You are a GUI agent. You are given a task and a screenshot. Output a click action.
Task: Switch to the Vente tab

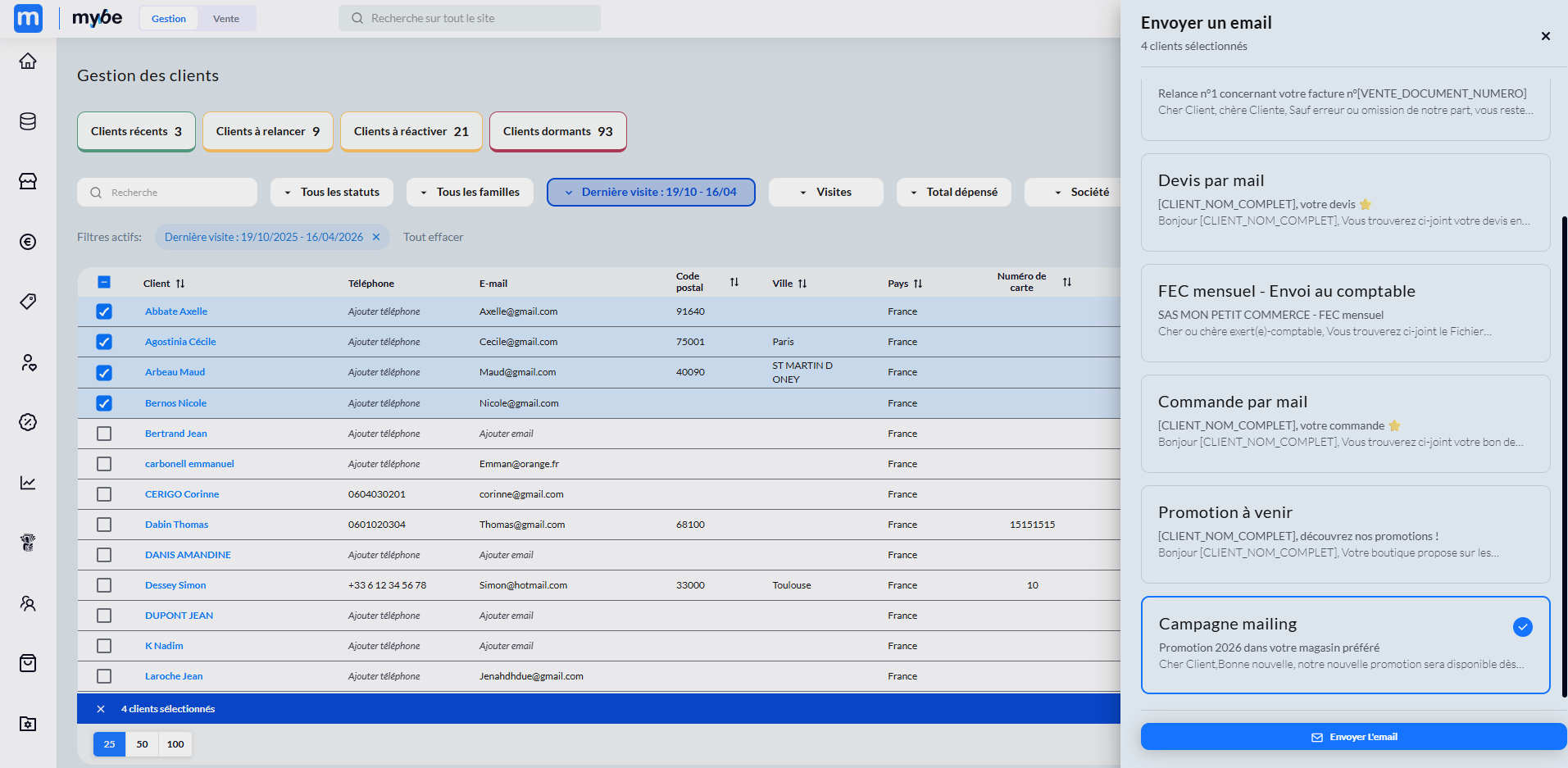[x=226, y=18]
